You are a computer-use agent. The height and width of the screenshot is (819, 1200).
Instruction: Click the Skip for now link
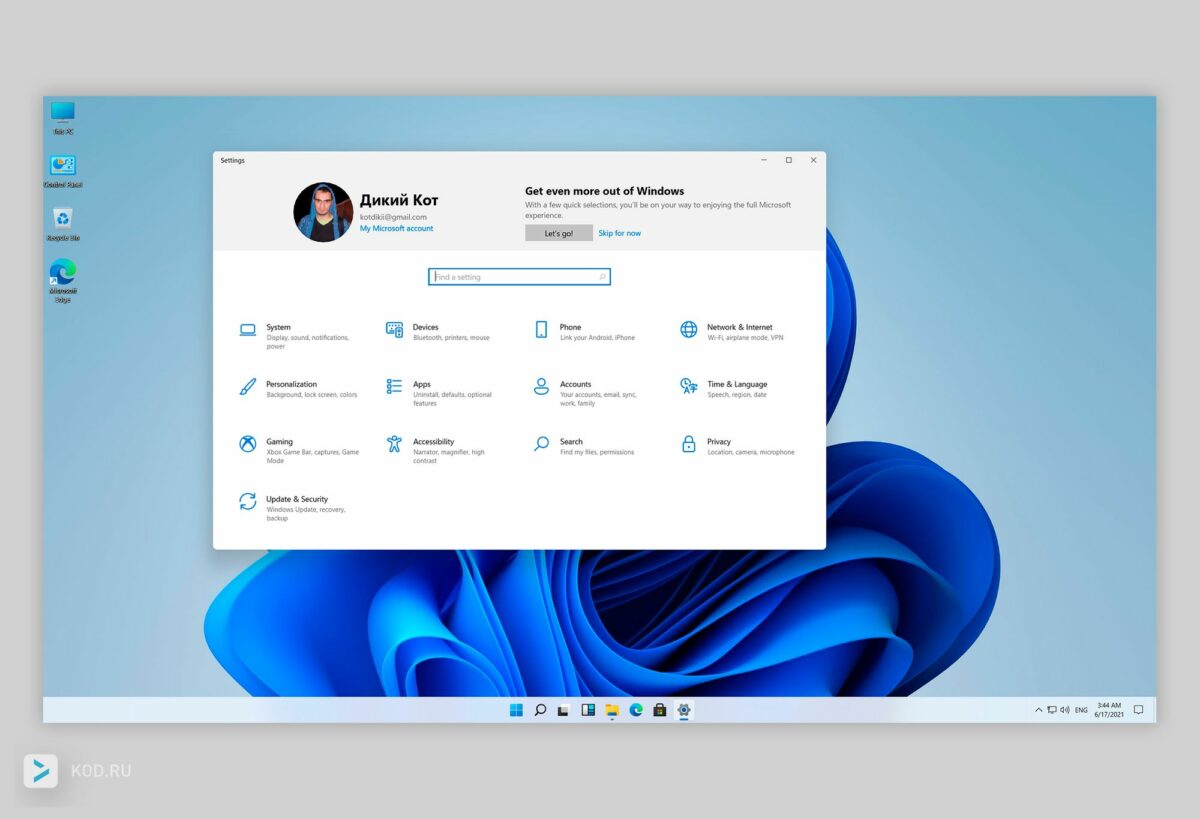[620, 233]
